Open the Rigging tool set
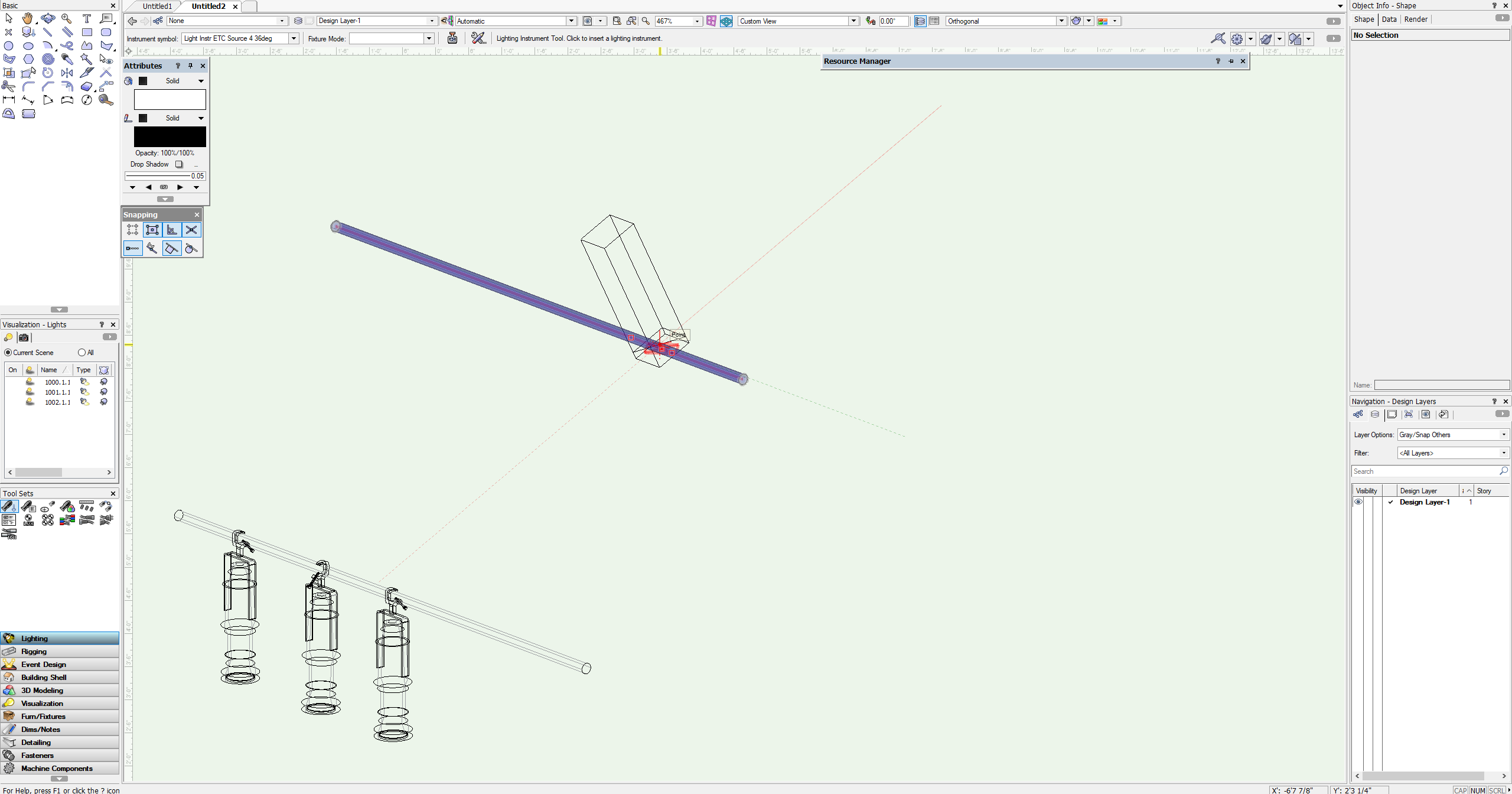The height and width of the screenshot is (794, 1512). (34, 651)
